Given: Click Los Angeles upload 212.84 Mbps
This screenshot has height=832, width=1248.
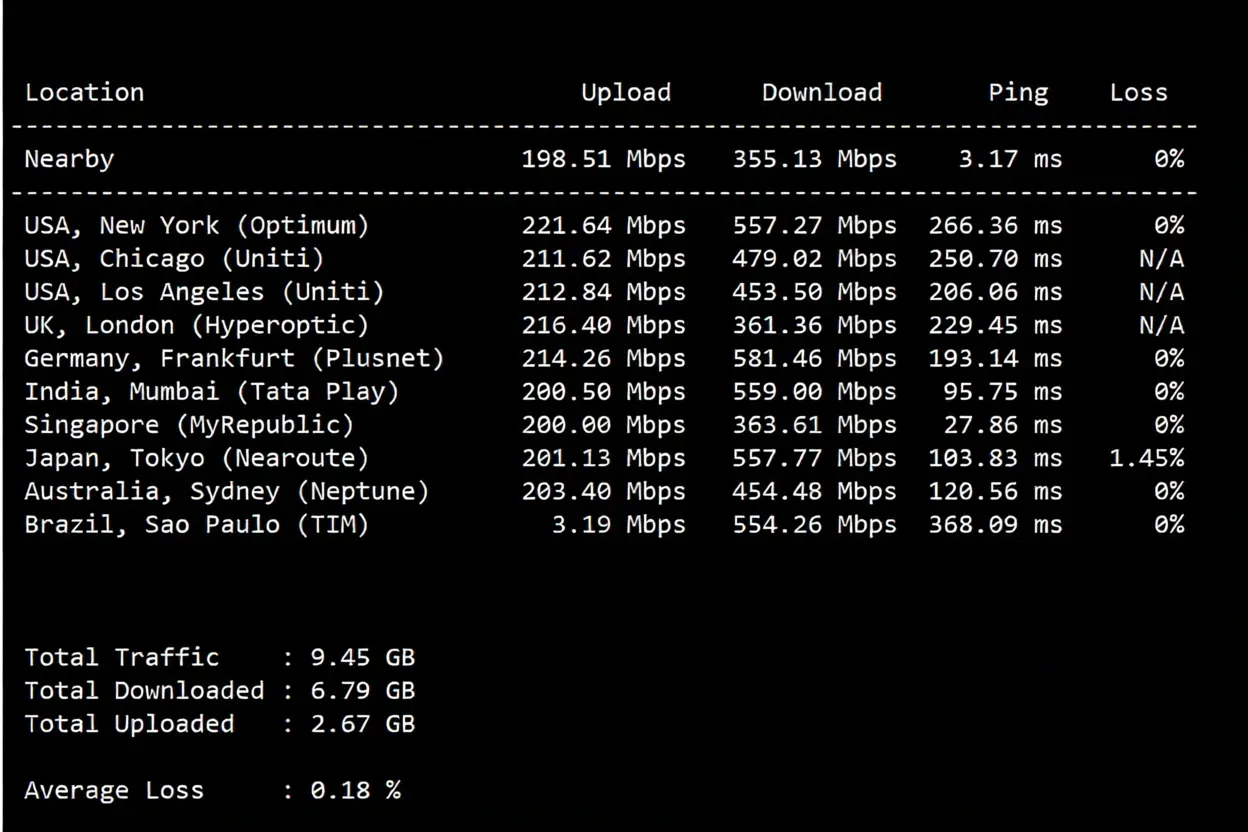Looking at the screenshot, I should (604, 292).
